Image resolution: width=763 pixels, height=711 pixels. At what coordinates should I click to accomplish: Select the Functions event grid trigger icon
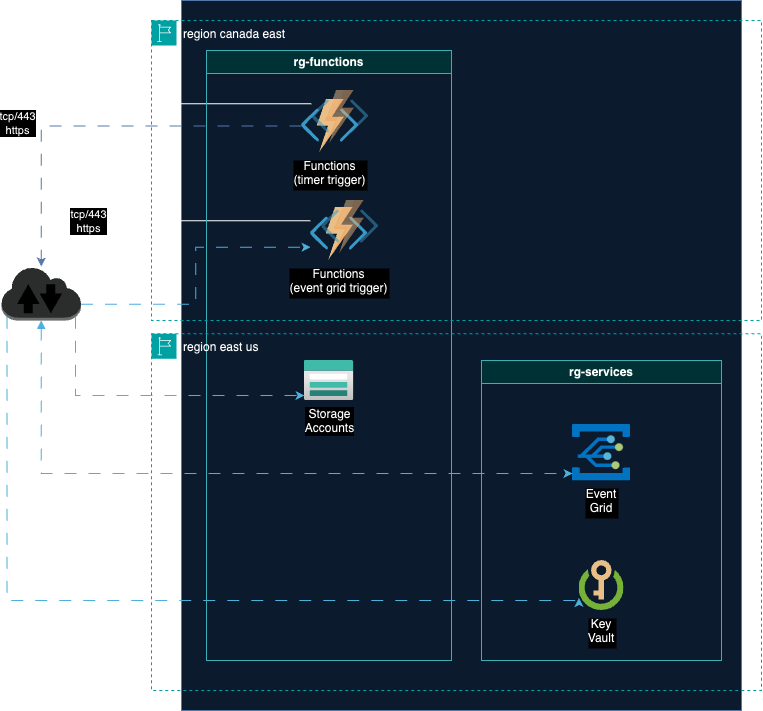click(342, 230)
